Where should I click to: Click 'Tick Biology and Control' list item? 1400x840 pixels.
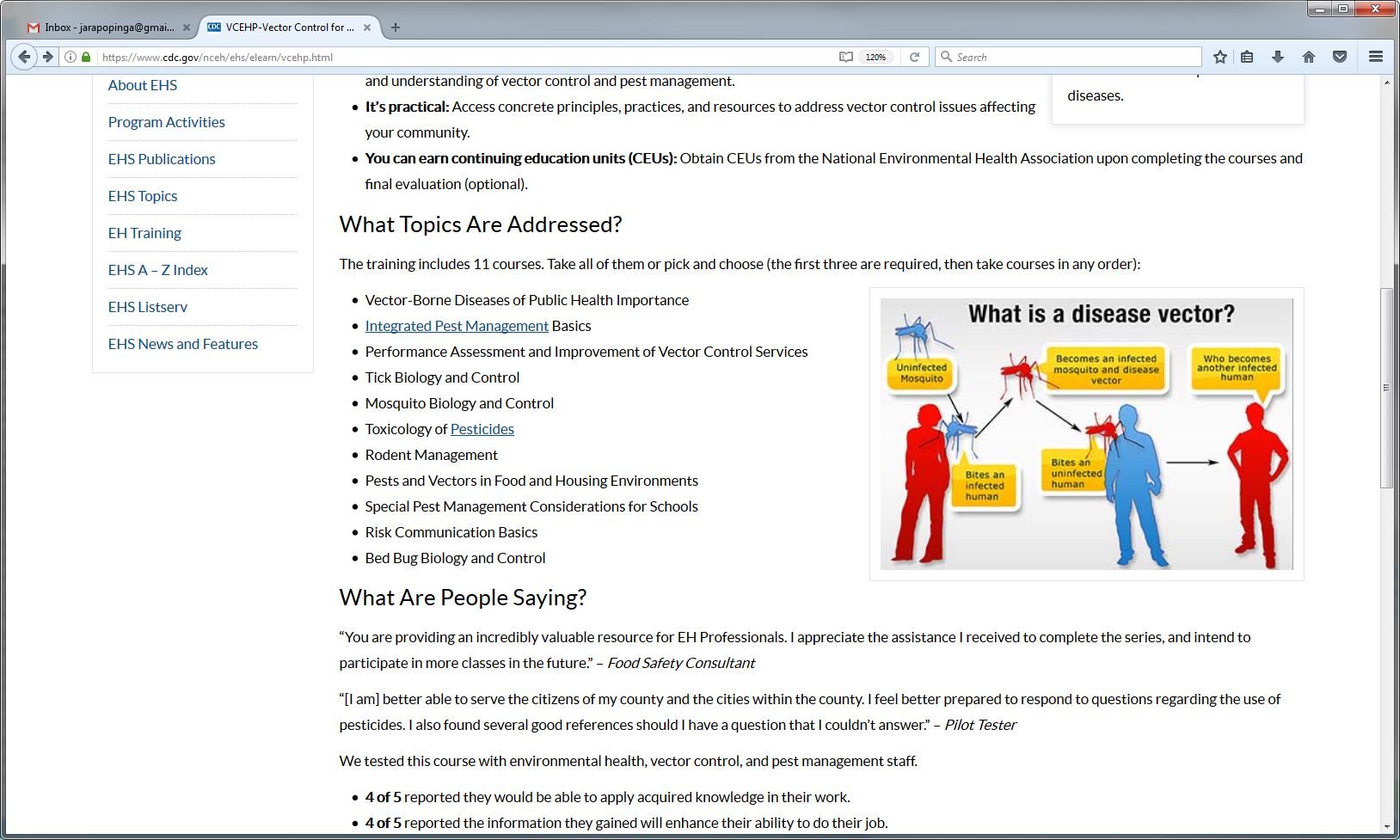click(x=442, y=377)
